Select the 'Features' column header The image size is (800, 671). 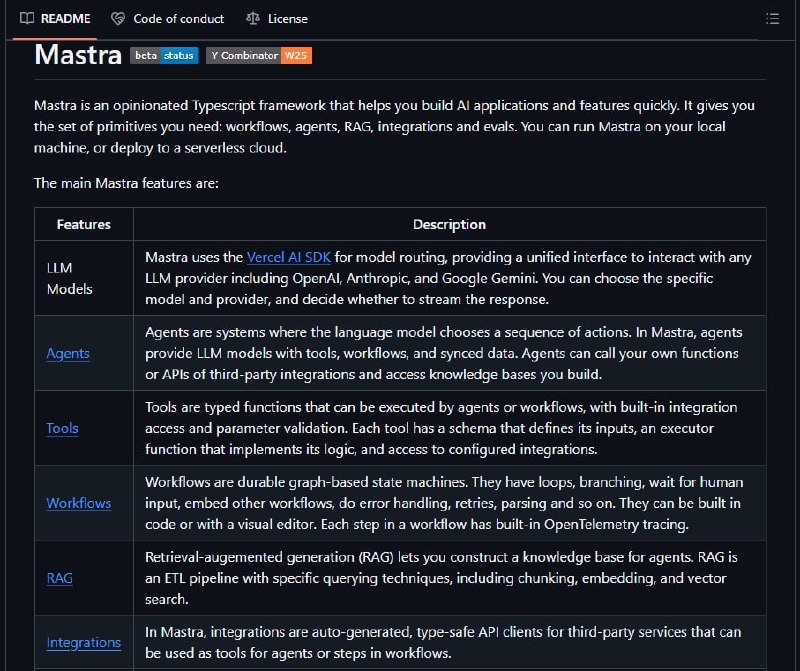point(84,225)
